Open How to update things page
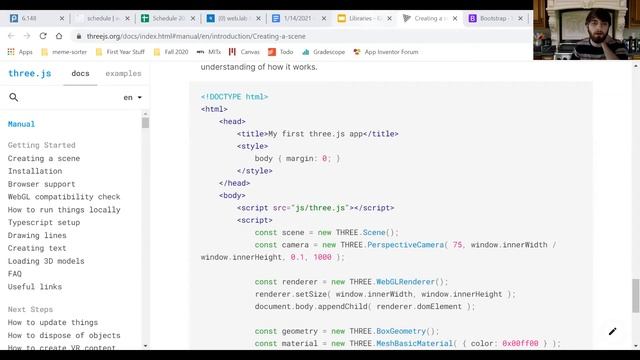640x360 pixels. pyautogui.click(x=53, y=322)
